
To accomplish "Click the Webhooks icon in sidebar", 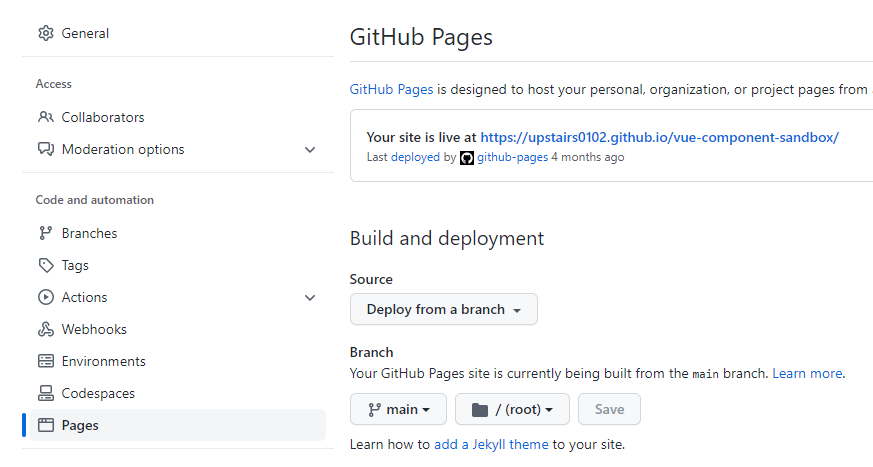I will tap(45, 329).
